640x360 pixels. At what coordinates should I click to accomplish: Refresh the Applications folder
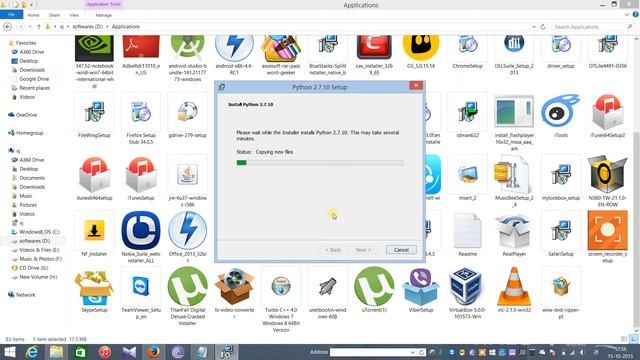coord(543,27)
